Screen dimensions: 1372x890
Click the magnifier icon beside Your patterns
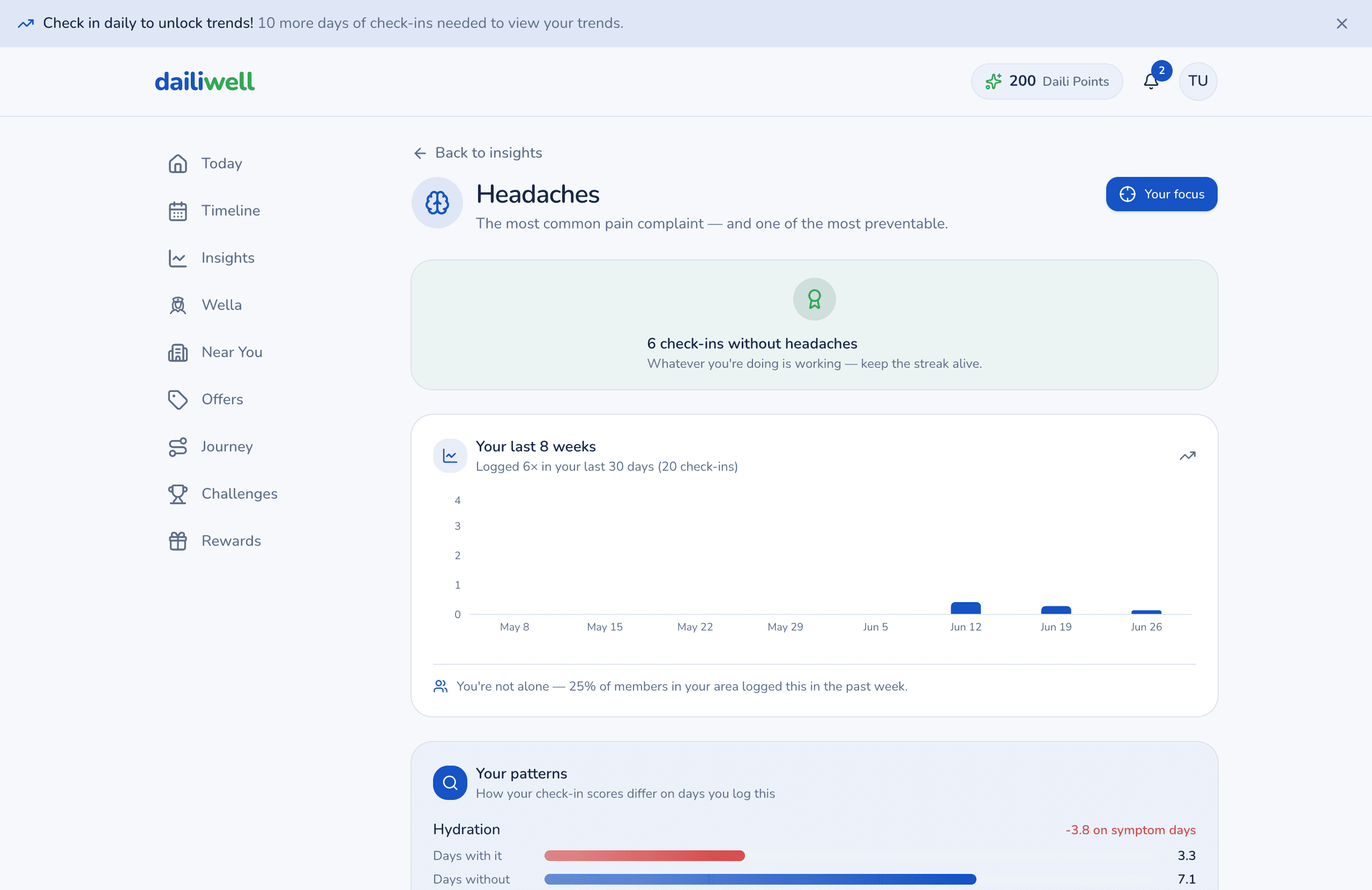click(x=450, y=783)
